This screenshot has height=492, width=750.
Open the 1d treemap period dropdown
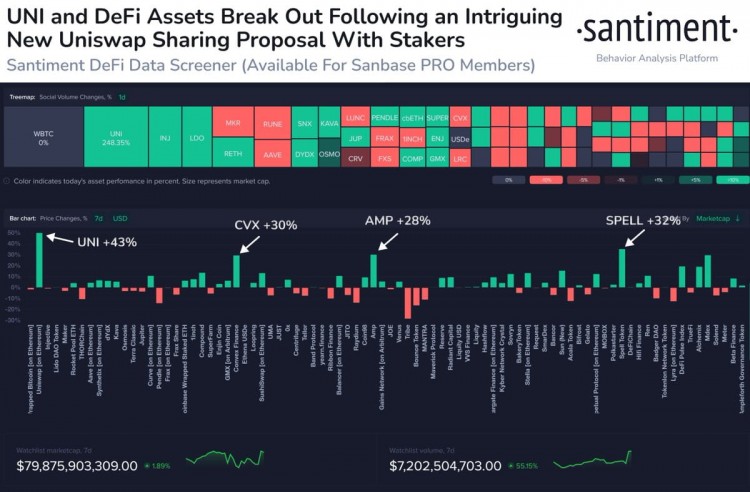point(121,96)
